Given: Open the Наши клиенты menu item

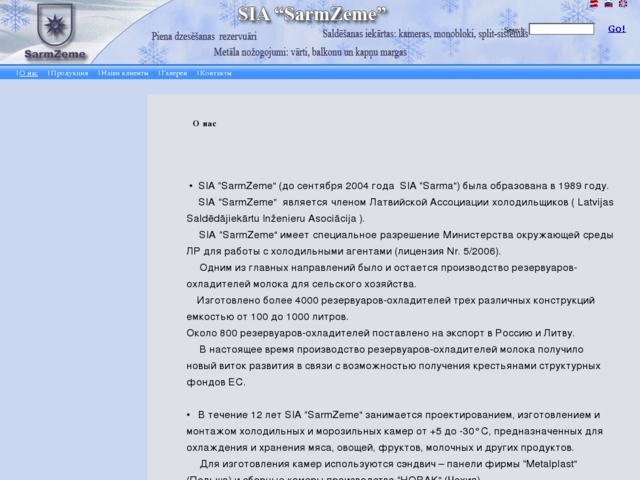Looking at the screenshot, I should [124, 73].
